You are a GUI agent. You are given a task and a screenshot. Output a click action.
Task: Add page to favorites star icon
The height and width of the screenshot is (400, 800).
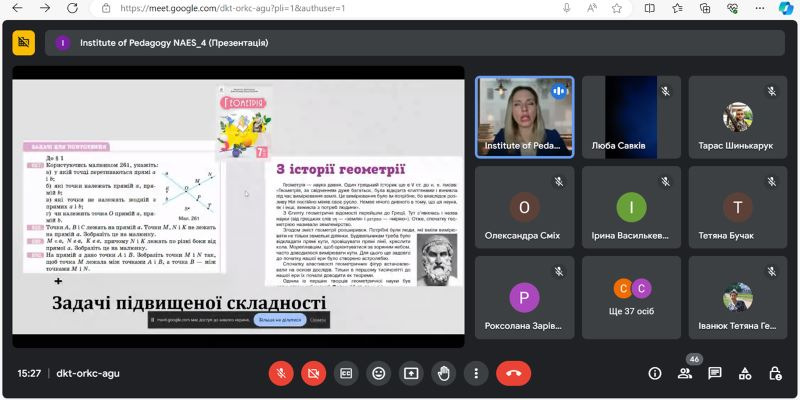tap(617, 8)
